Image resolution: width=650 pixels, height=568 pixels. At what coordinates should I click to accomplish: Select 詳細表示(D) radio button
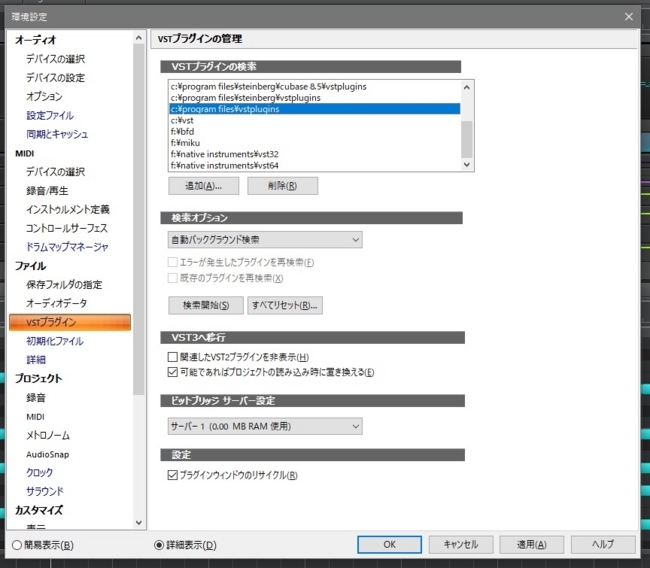point(159,545)
